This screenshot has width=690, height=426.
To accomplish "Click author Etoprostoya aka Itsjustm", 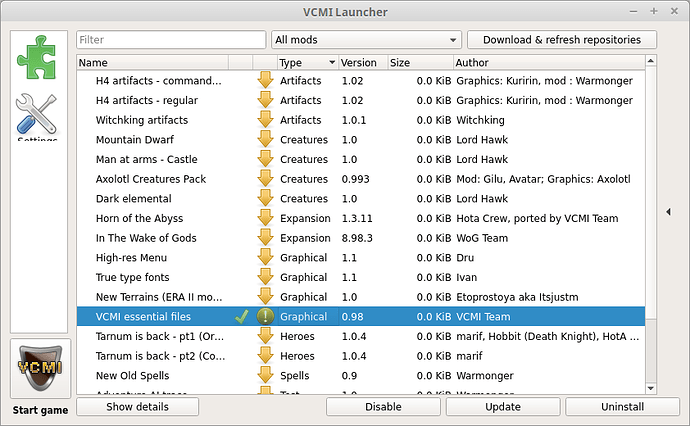I will click(x=517, y=297).
